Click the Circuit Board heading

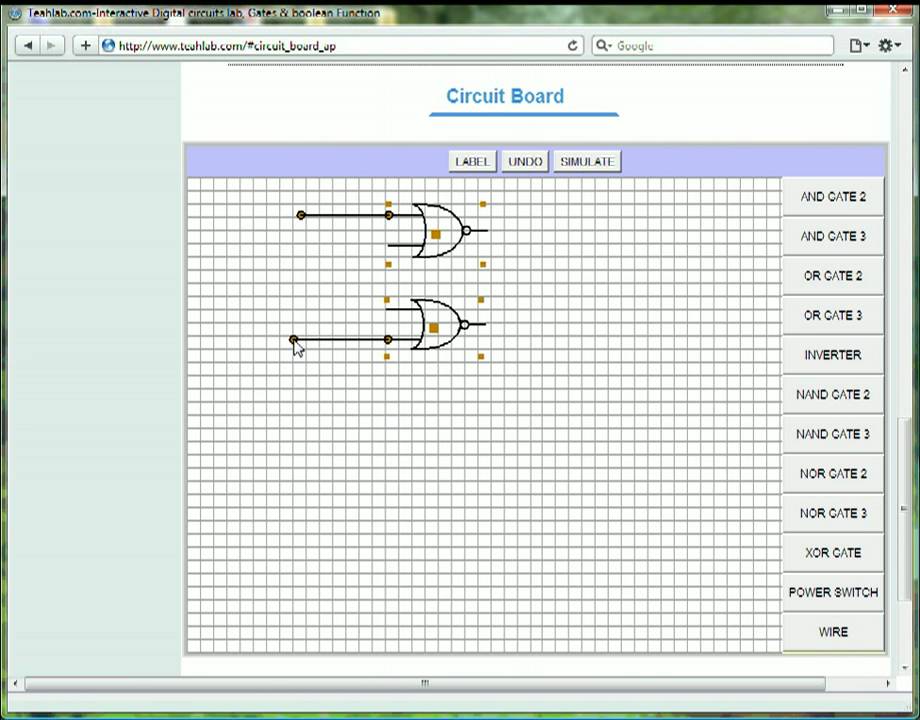pyautogui.click(x=505, y=96)
